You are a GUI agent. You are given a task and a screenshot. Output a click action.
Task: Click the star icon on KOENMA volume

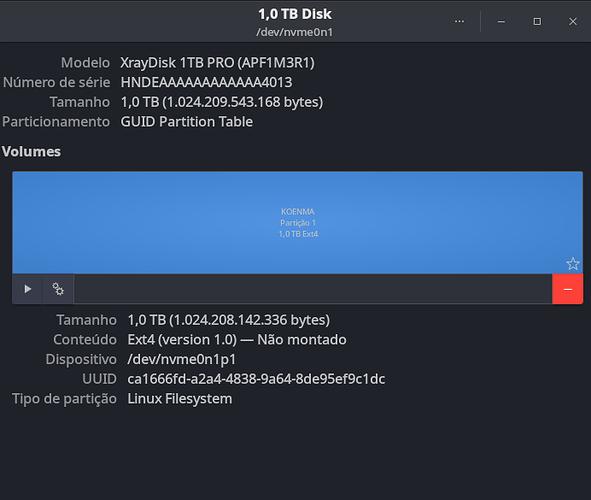(573, 264)
